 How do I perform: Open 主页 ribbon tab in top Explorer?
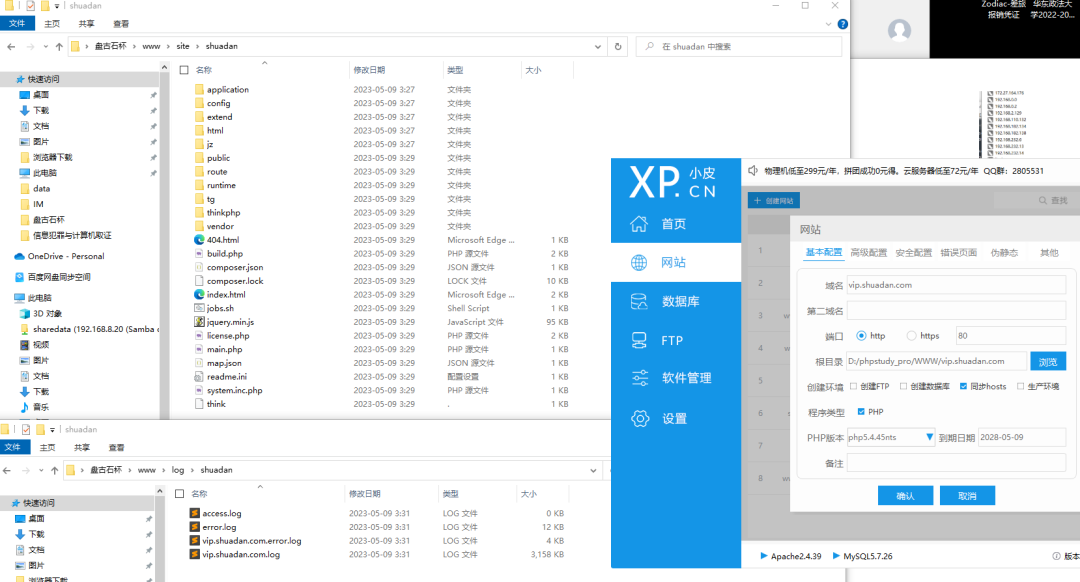(52, 23)
